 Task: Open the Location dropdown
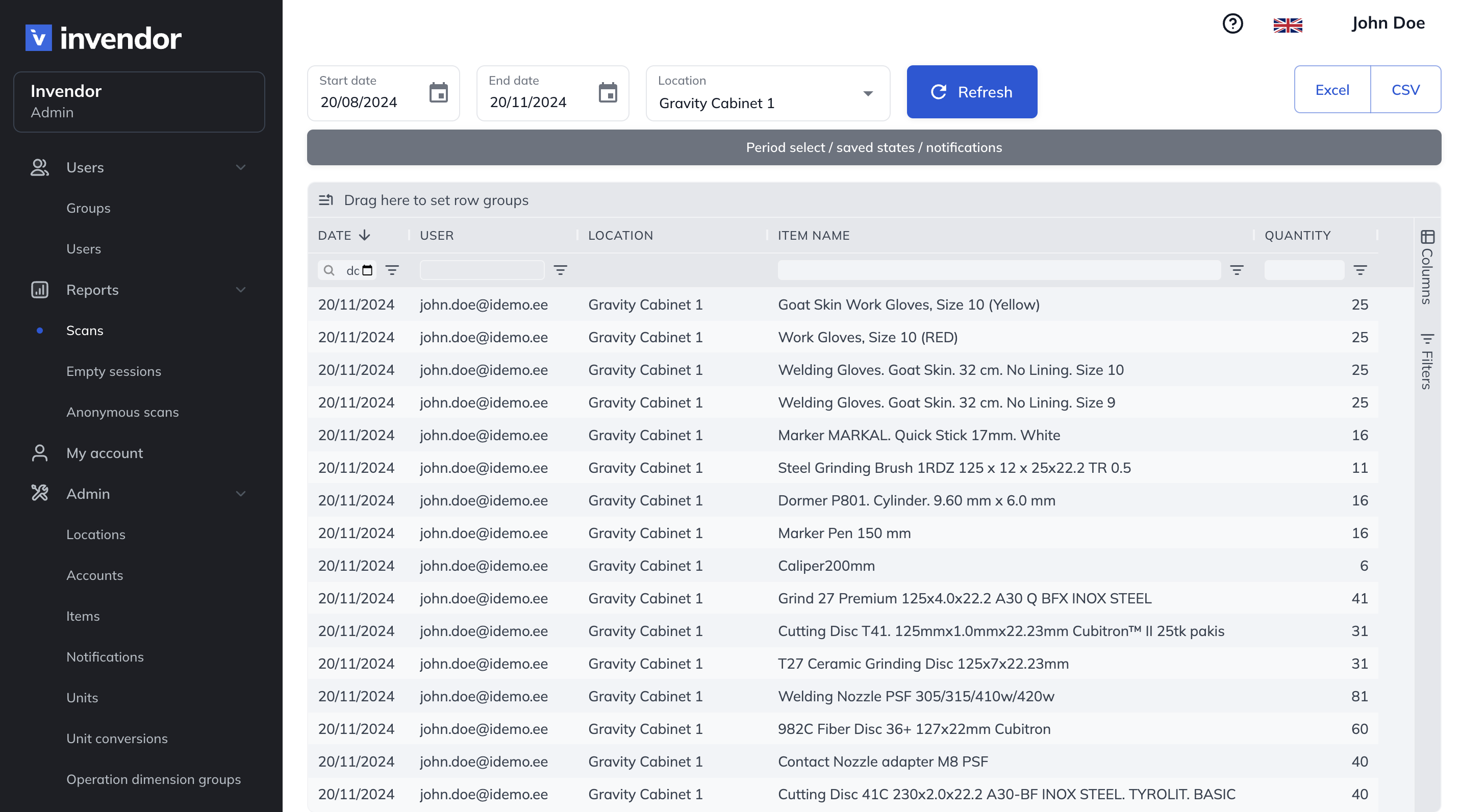click(868, 93)
